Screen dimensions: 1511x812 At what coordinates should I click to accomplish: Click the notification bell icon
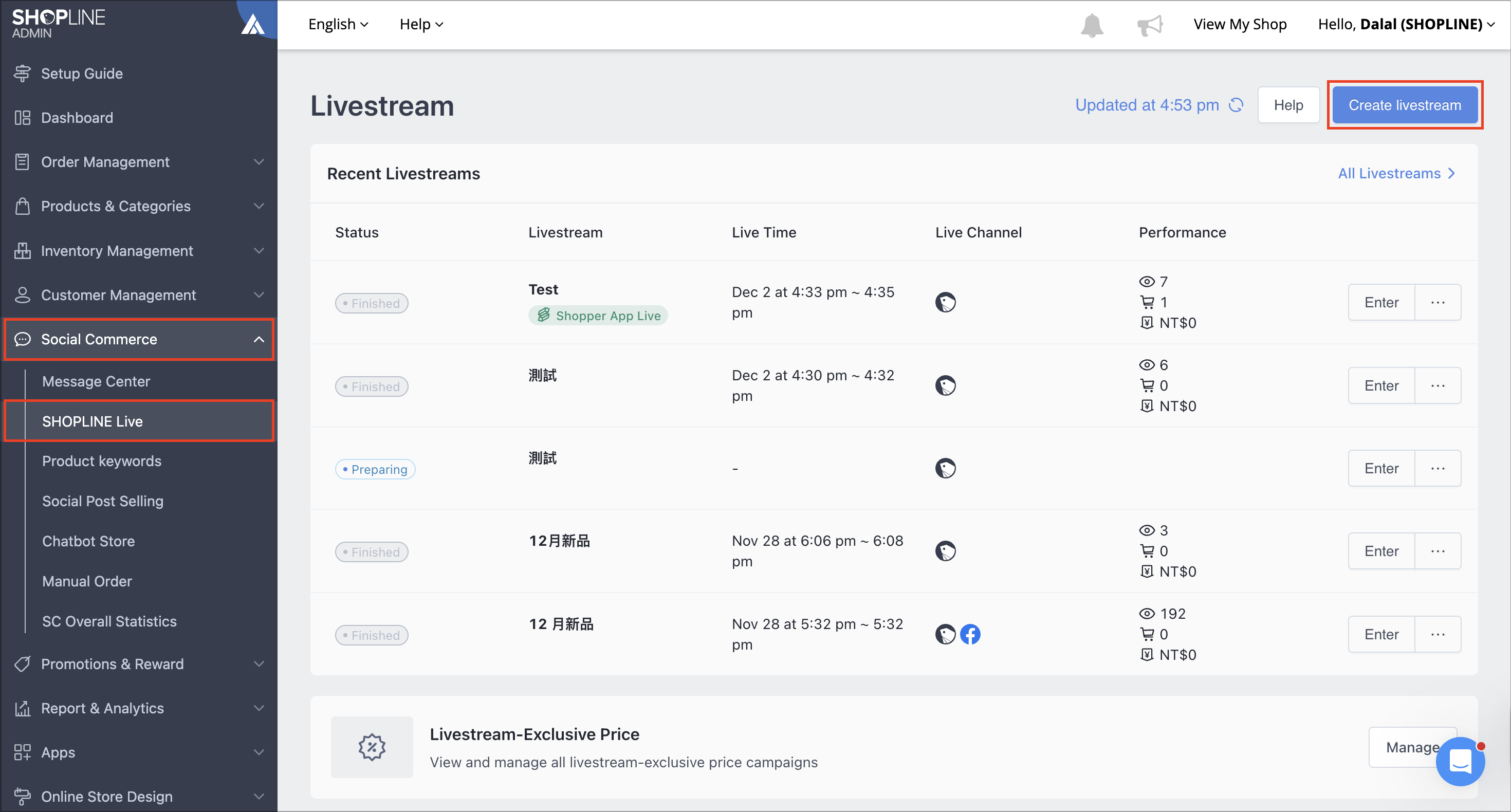coord(1092,25)
